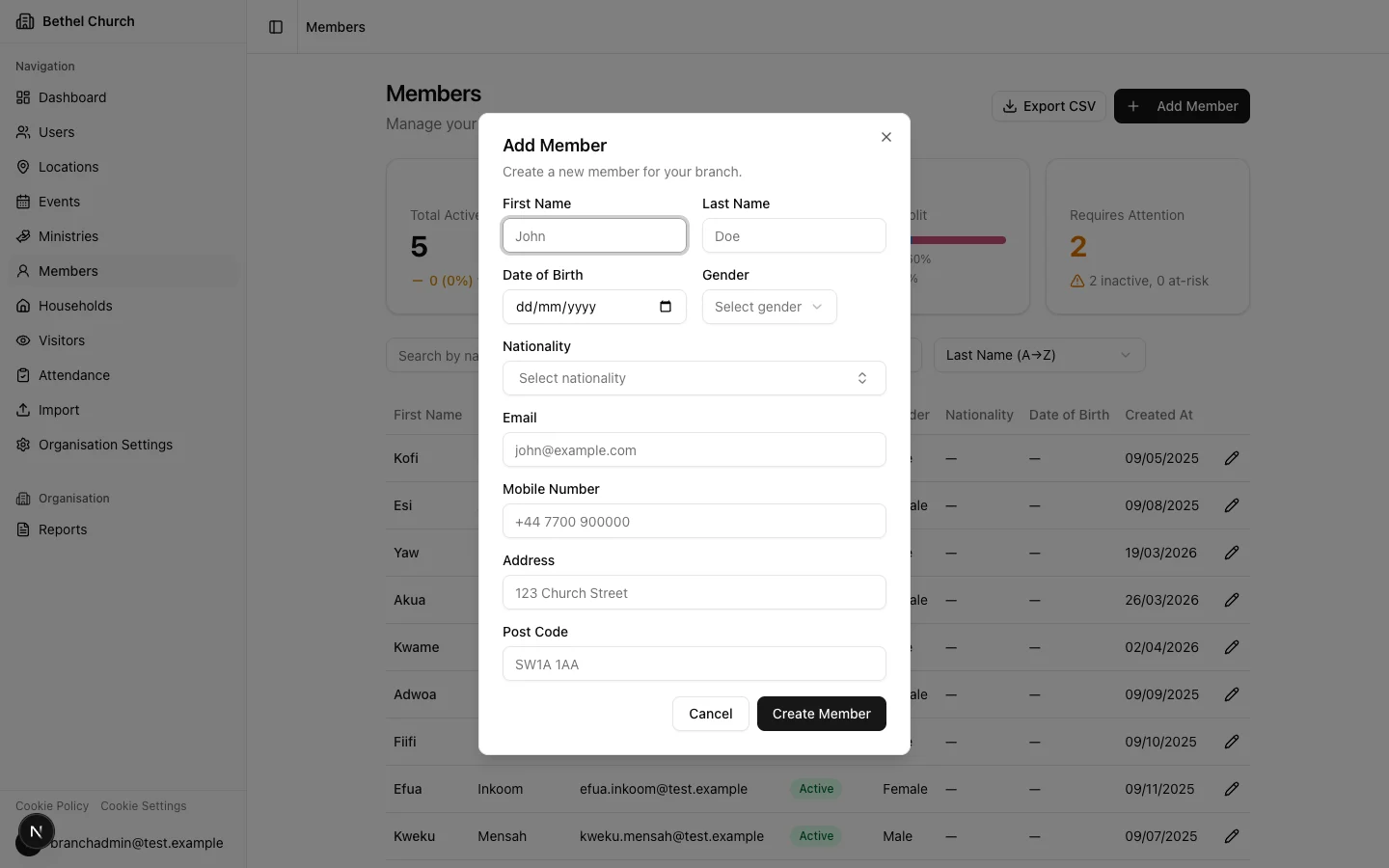Open the Select nationality combo box
This screenshot has height=868, width=1389.
click(x=694, y=378)
